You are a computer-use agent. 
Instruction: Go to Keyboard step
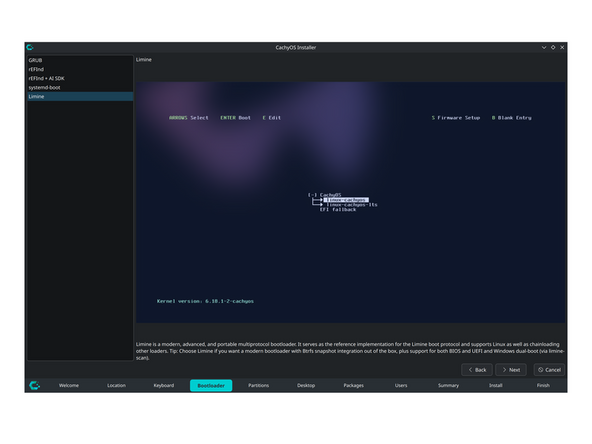(x=164, y=385)
